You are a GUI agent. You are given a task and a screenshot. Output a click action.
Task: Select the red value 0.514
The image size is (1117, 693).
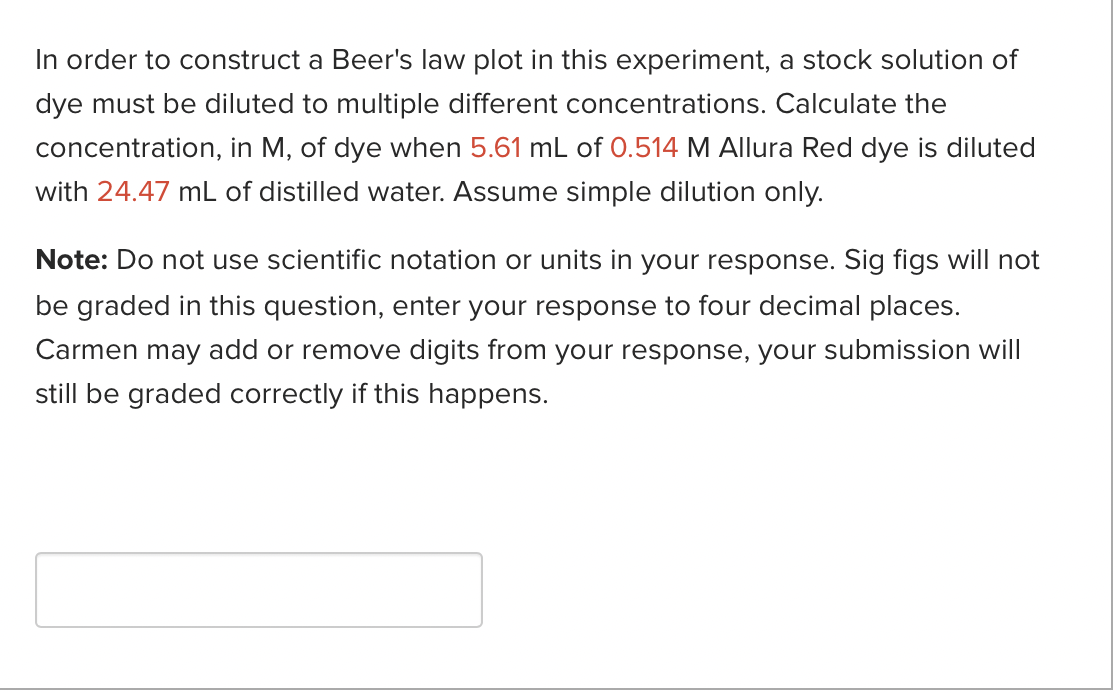pos(642,147)
